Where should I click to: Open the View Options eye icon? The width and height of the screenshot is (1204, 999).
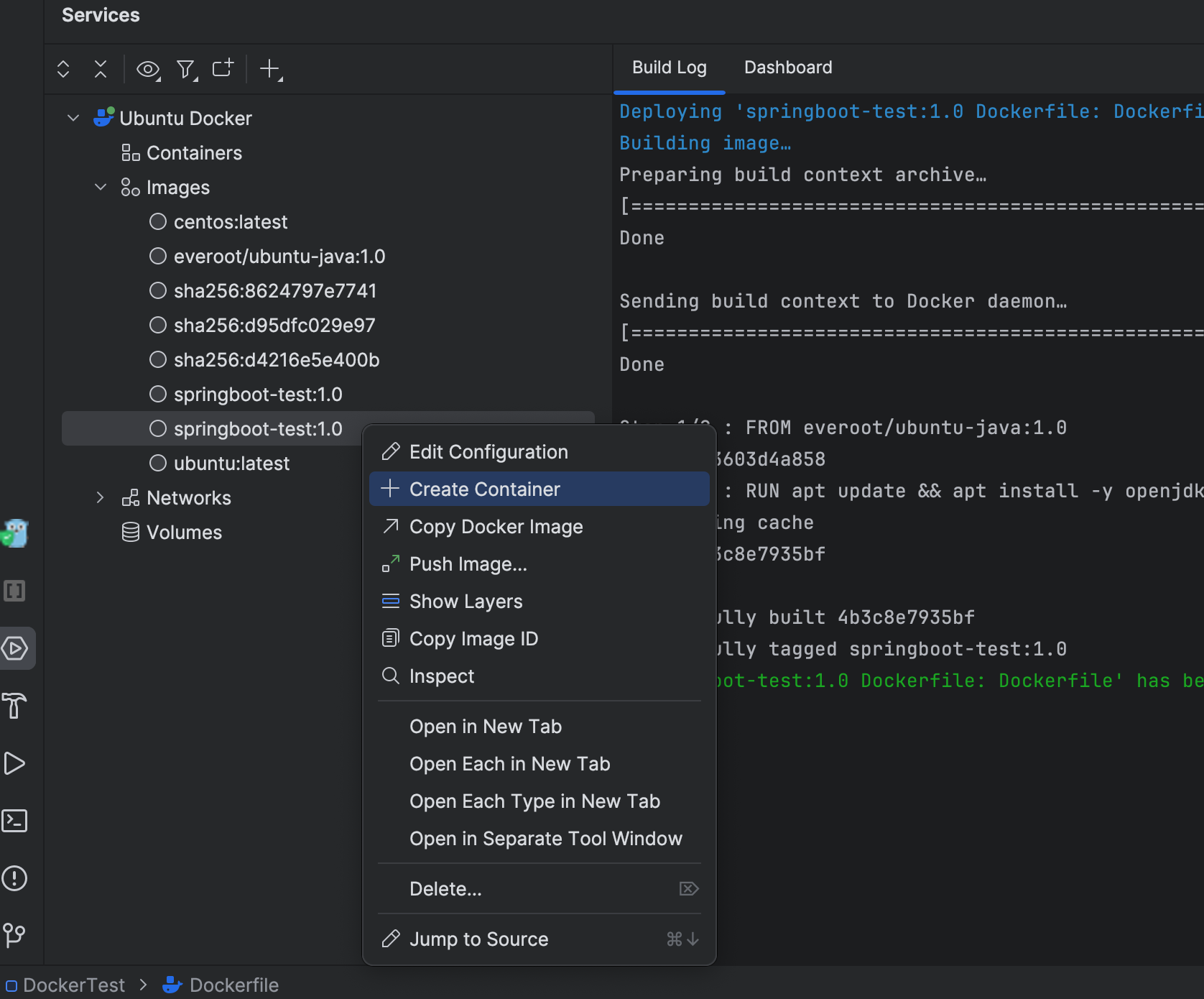[x=148, y=69]
